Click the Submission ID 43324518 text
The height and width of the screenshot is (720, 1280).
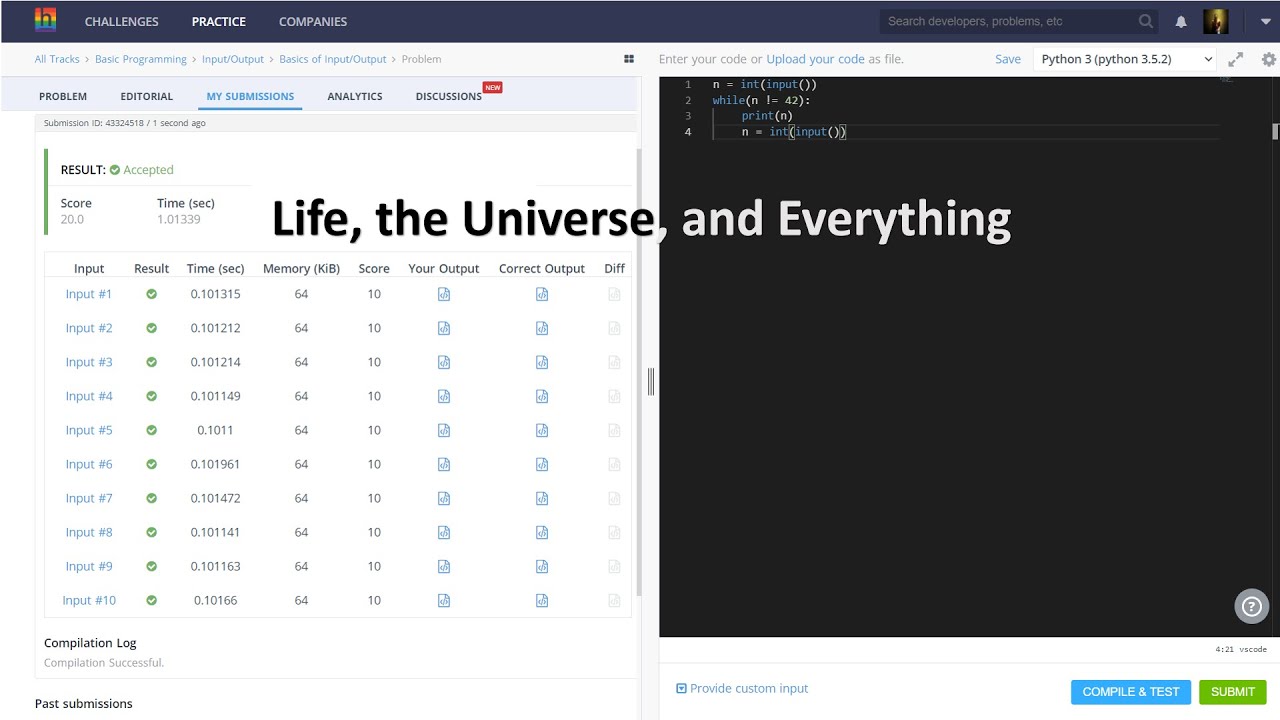click(95, 123)
